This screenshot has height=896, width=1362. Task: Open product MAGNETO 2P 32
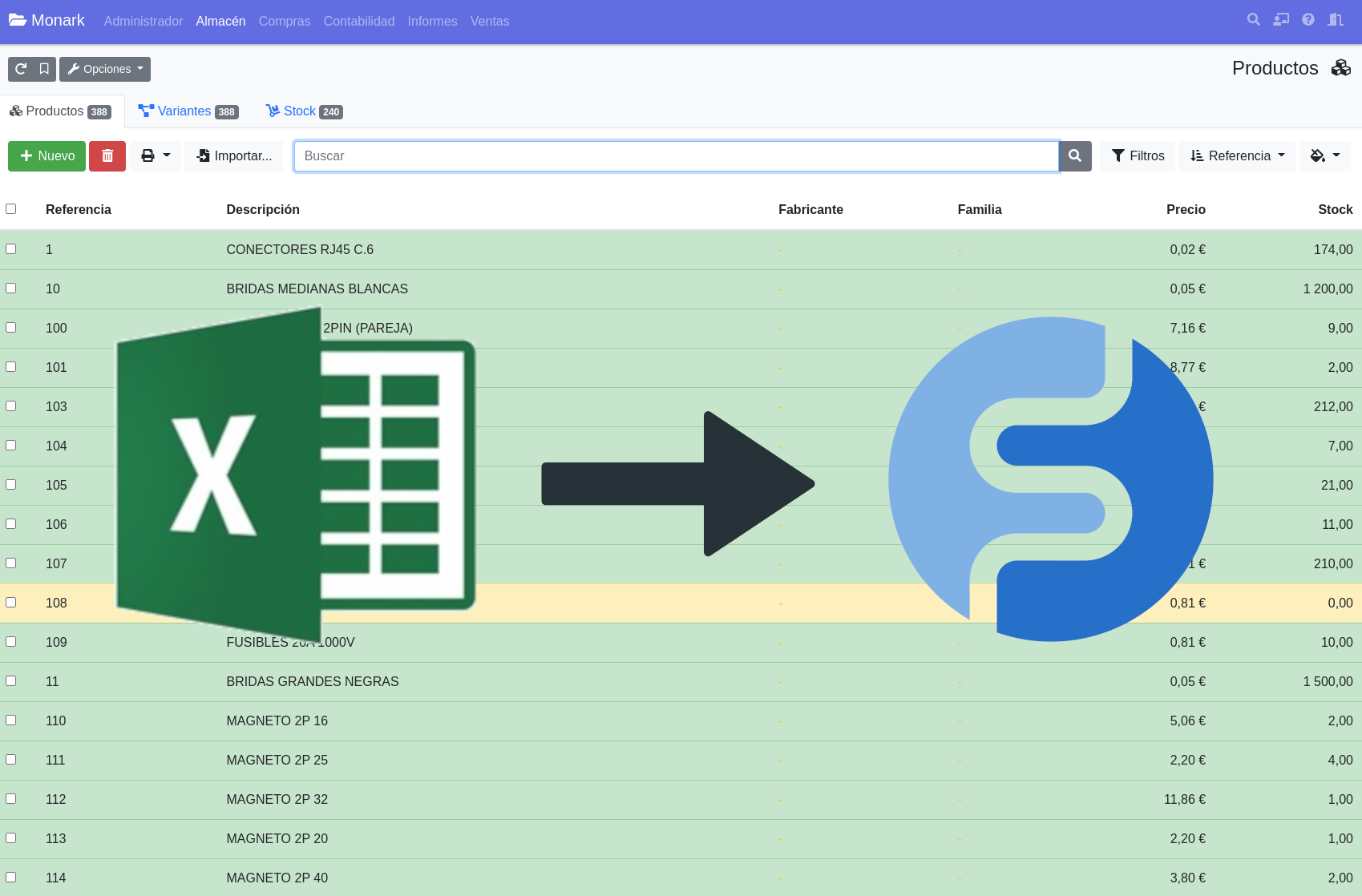[x=277, y=799]
